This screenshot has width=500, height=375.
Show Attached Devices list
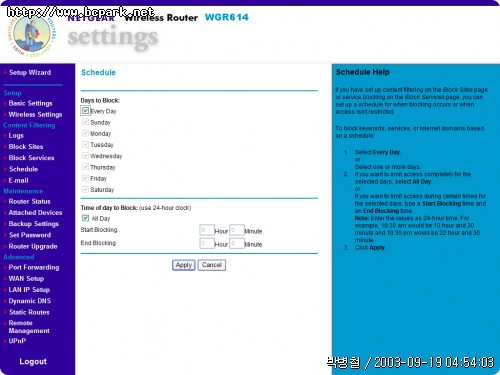click(x=35, y=213)
